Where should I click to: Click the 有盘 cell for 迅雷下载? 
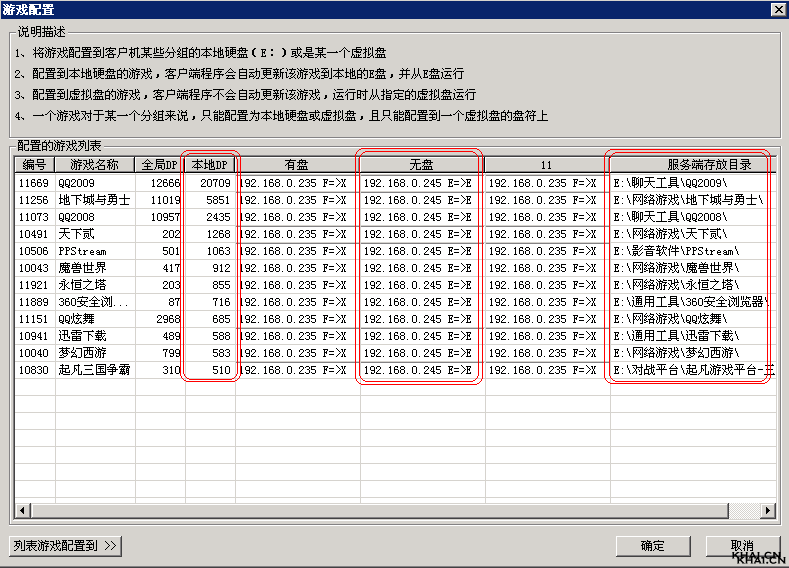click(x=296, y=336)
